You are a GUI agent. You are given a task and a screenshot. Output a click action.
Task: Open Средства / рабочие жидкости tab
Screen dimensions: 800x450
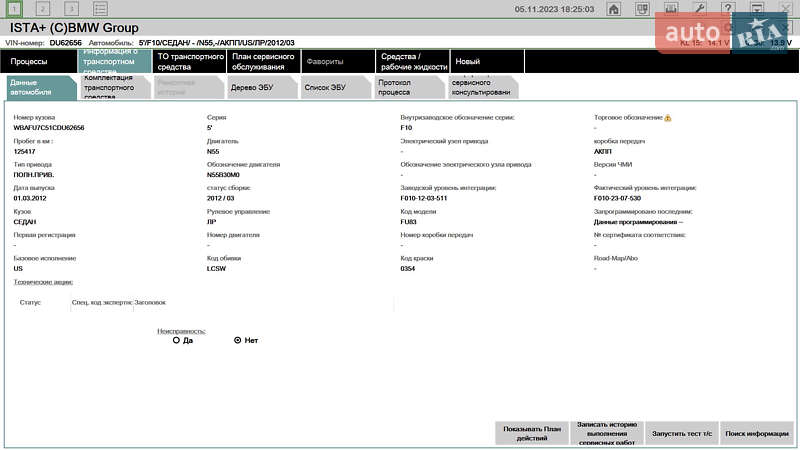(x=410, y=62)
